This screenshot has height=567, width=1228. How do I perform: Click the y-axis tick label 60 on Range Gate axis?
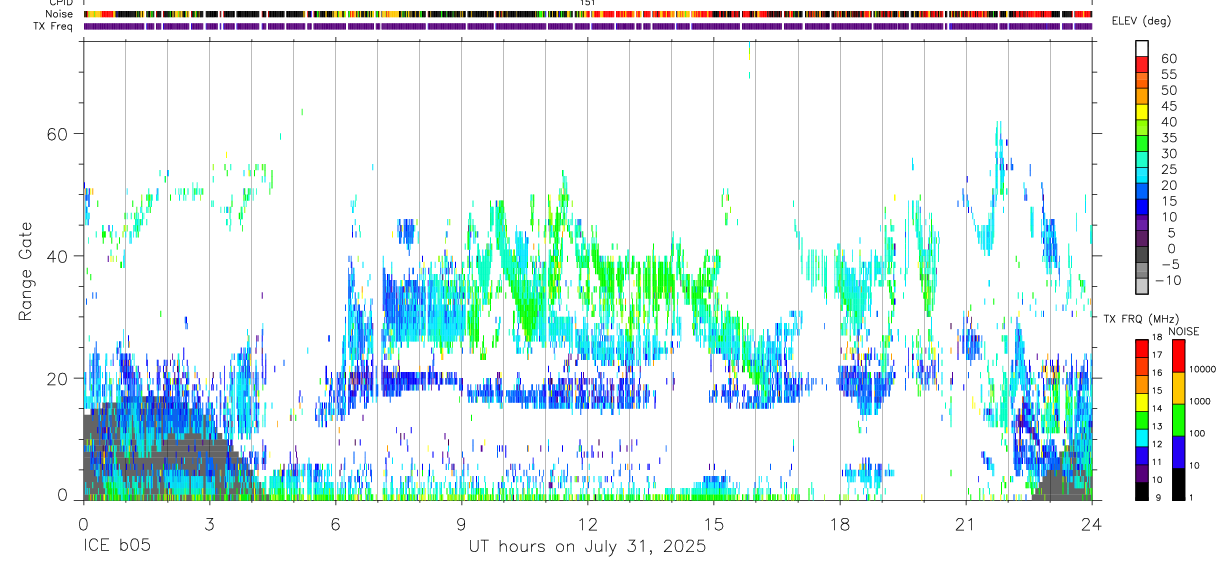[59, 134]
